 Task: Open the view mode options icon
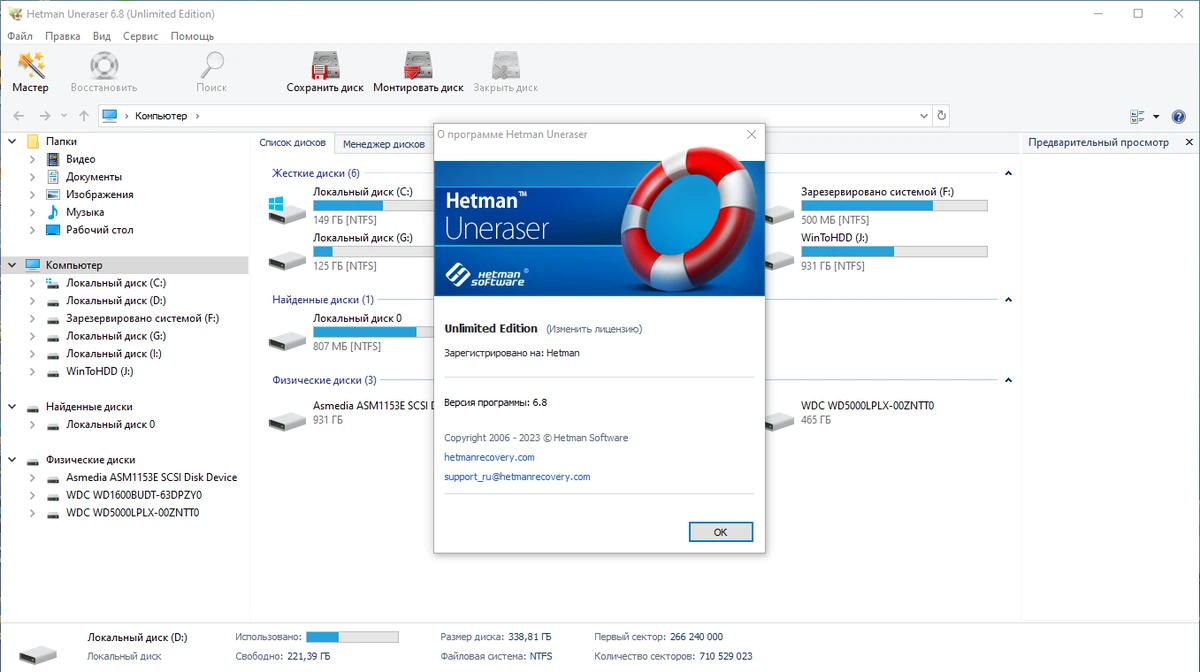pyautogui.click(x=1137, y=116)
